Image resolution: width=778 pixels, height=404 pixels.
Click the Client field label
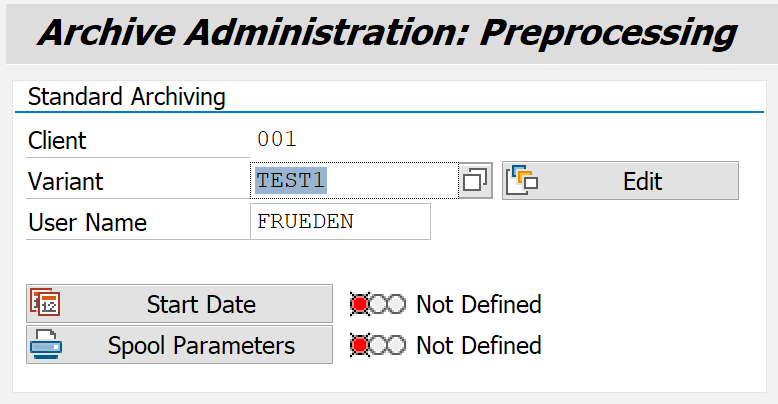tap(57, 141)
